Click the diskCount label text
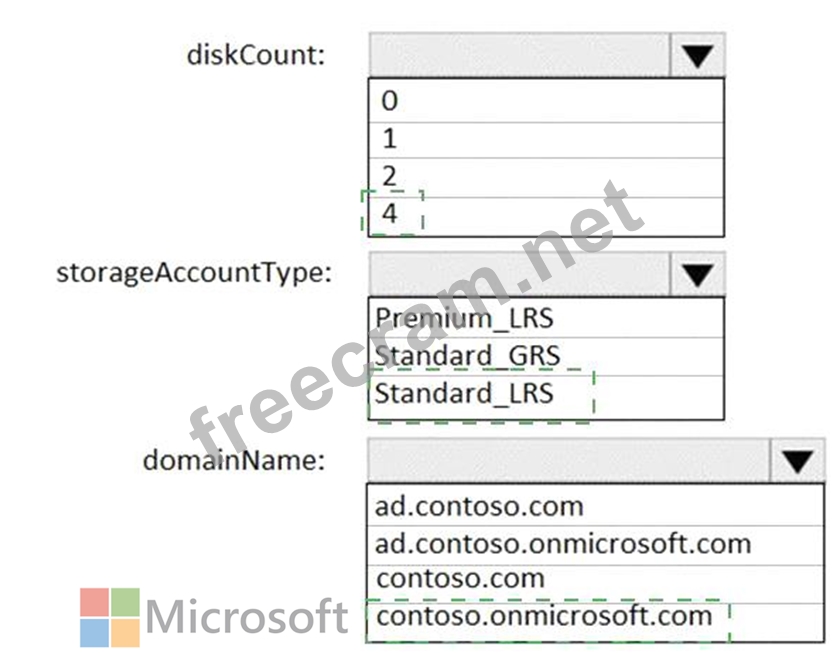832x653 pixels. tap(256, 54)
